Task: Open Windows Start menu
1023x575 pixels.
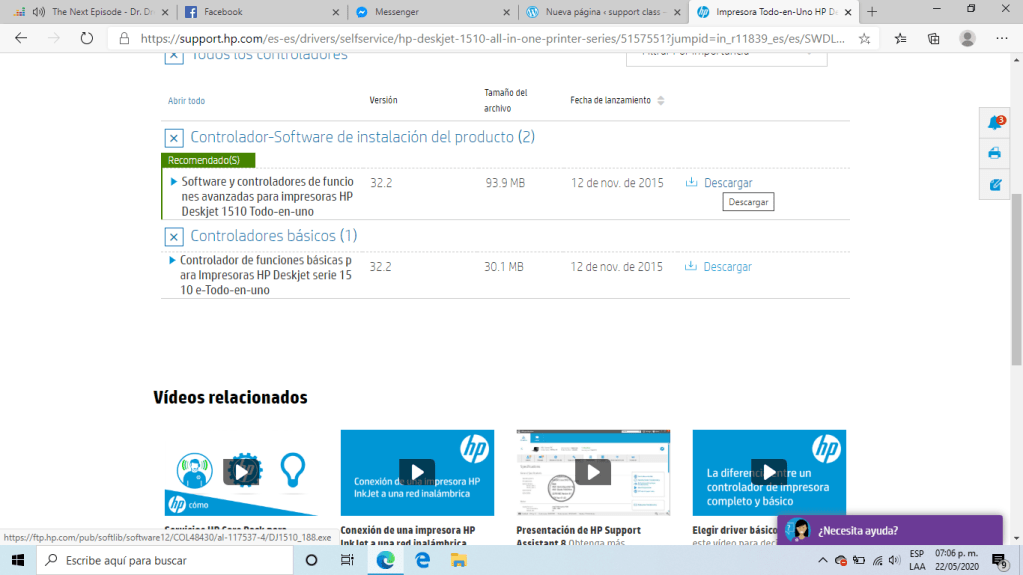Action: pyautogui.click(x=18, y=560)
